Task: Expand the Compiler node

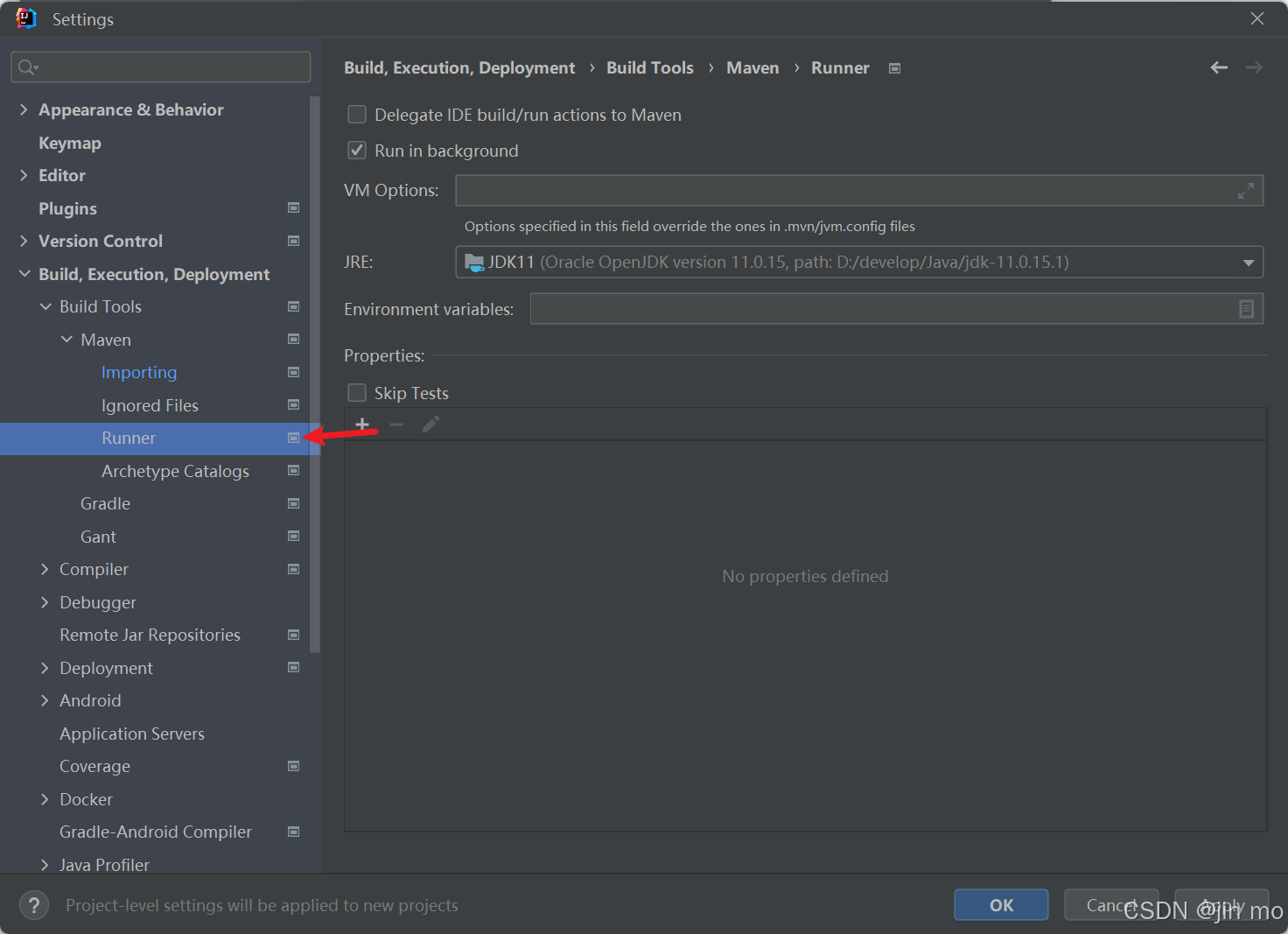Action: click(x=45, y=569)
